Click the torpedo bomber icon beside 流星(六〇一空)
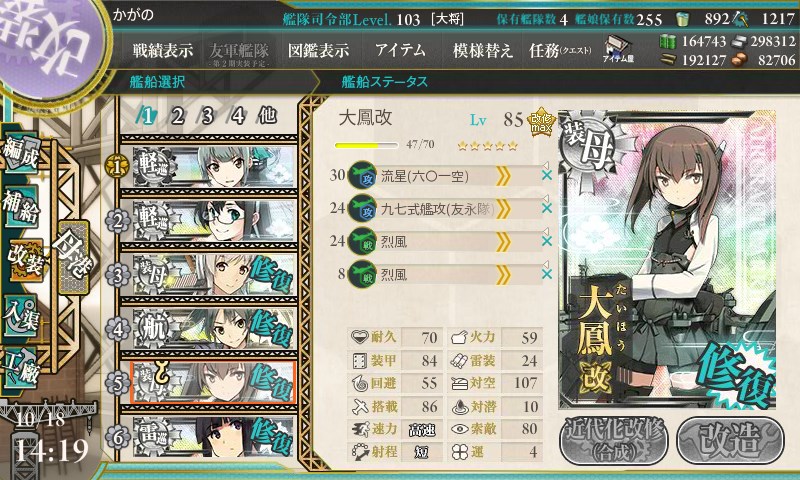This screenshot has width=800, height=480. tap(362, 175)
